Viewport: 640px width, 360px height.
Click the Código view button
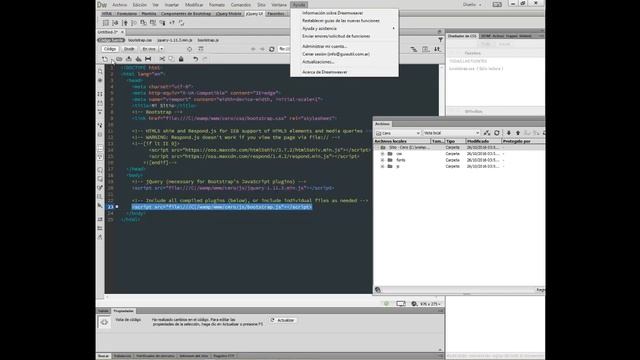tap(109, 49)
